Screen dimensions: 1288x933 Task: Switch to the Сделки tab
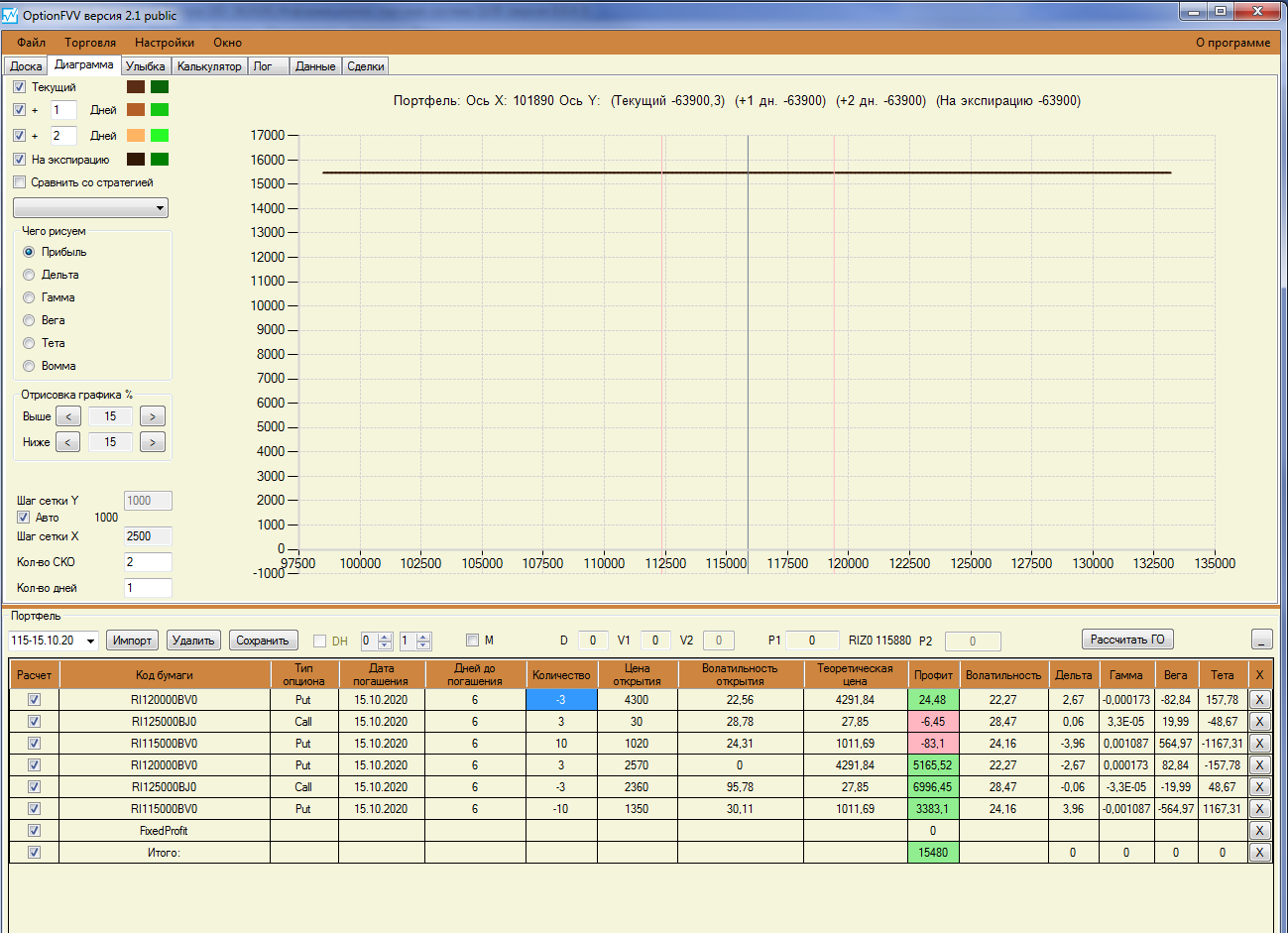366,66
